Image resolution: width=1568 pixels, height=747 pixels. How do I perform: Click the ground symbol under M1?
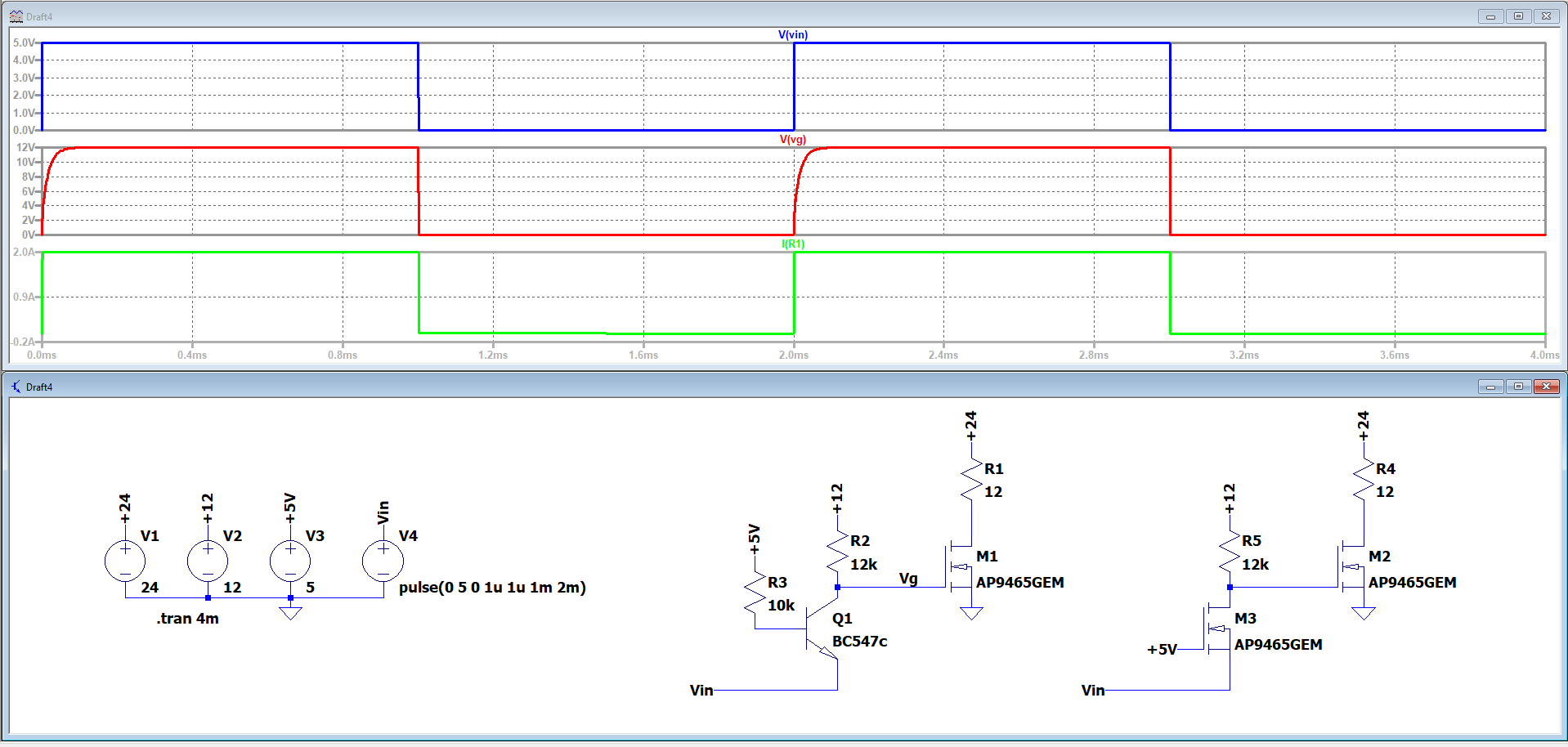pos(971,613)
